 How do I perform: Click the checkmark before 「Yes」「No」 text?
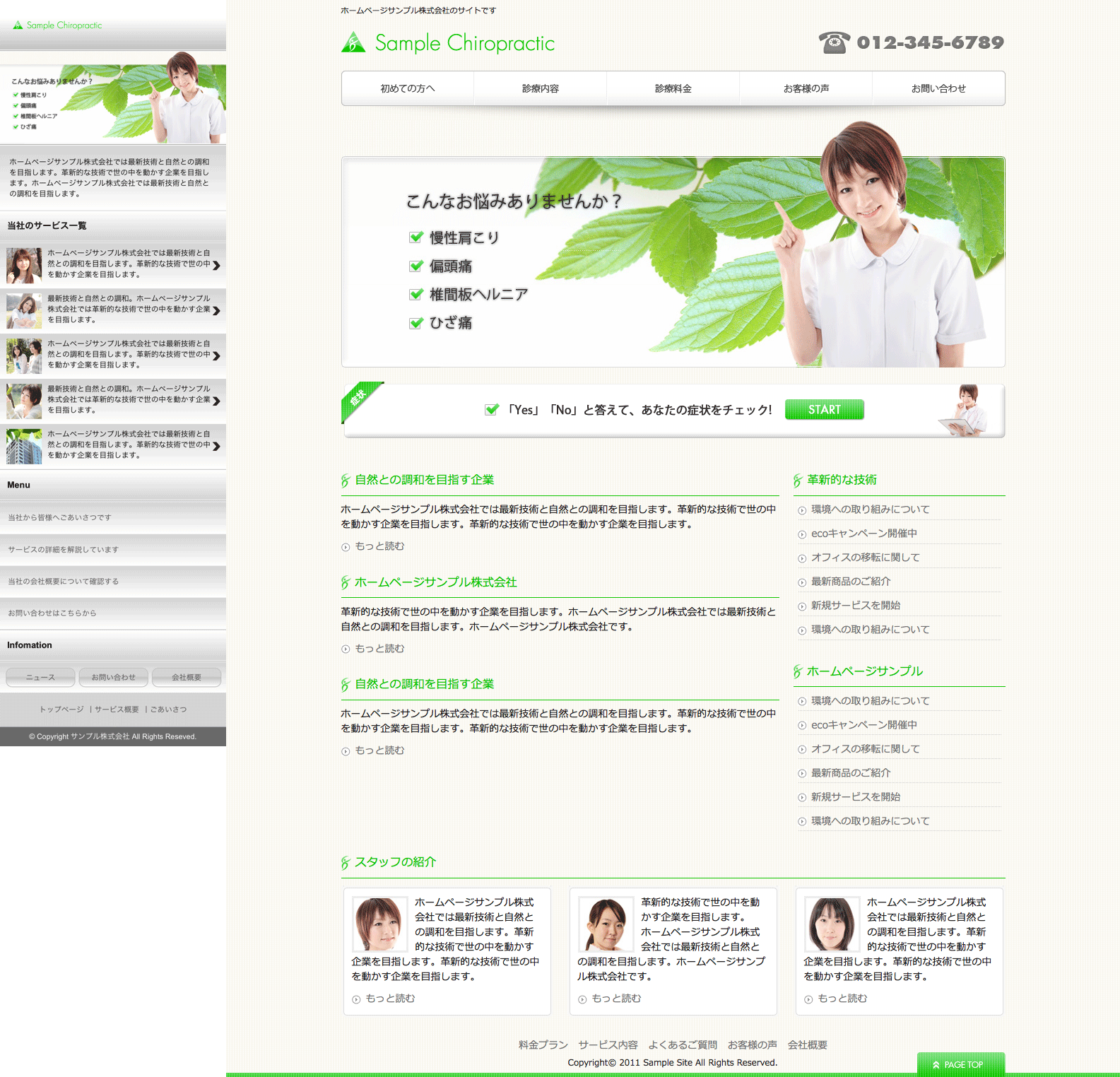[x=492, y=410]
